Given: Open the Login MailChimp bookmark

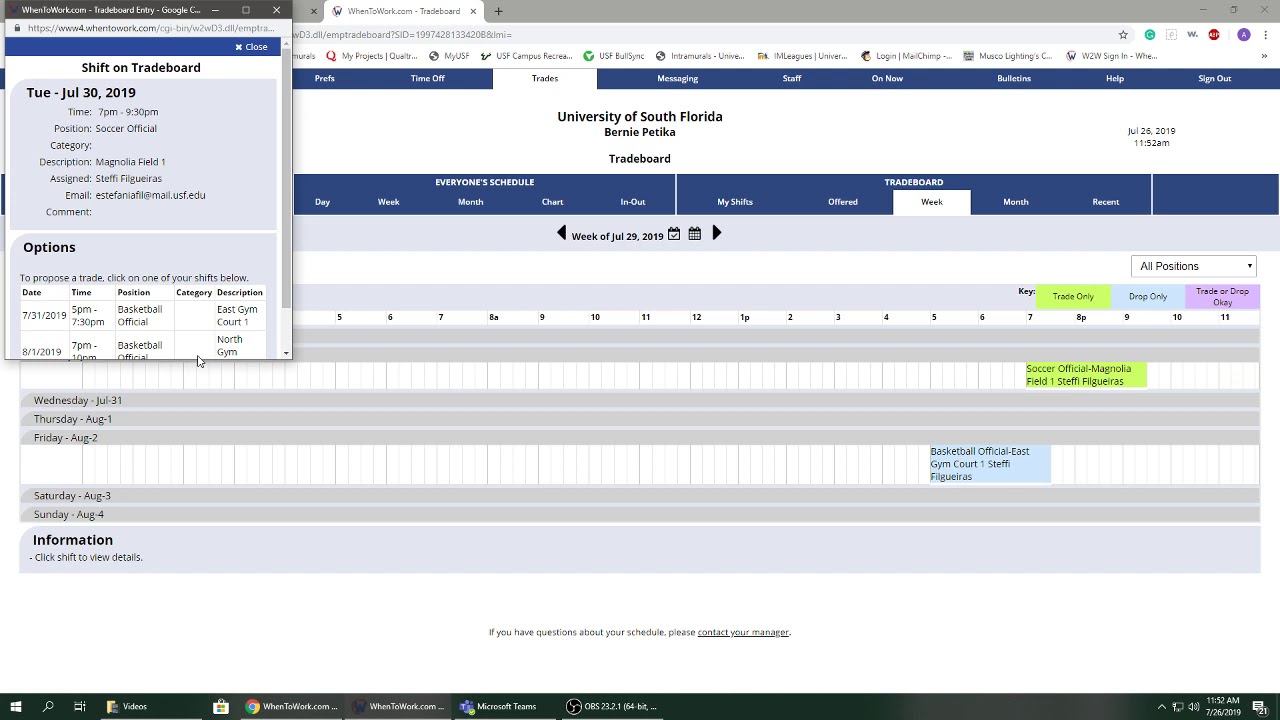Looking at the screenshot, I should click(x=906, y=56).
